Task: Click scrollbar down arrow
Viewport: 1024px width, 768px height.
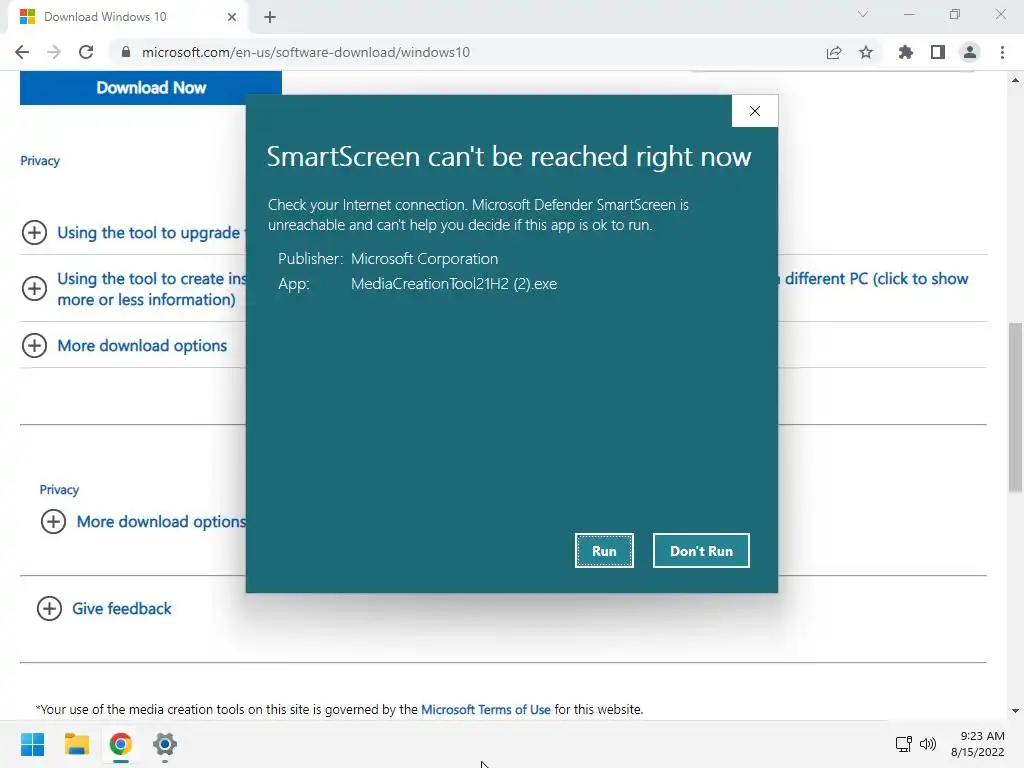Action: (1015, 711)
